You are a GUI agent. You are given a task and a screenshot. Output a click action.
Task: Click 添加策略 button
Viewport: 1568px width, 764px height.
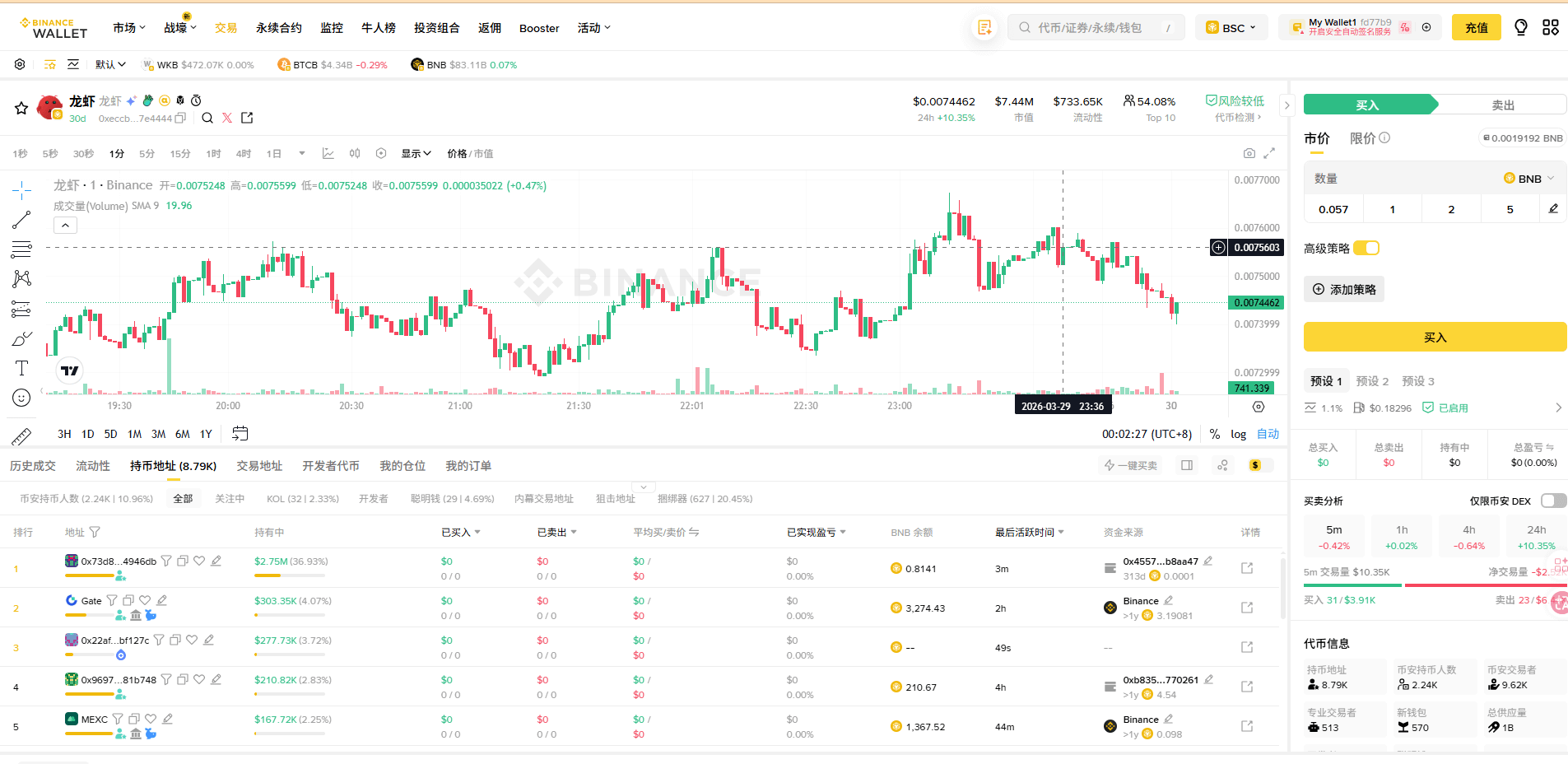pyautogui.click(x=1344, y=289)
